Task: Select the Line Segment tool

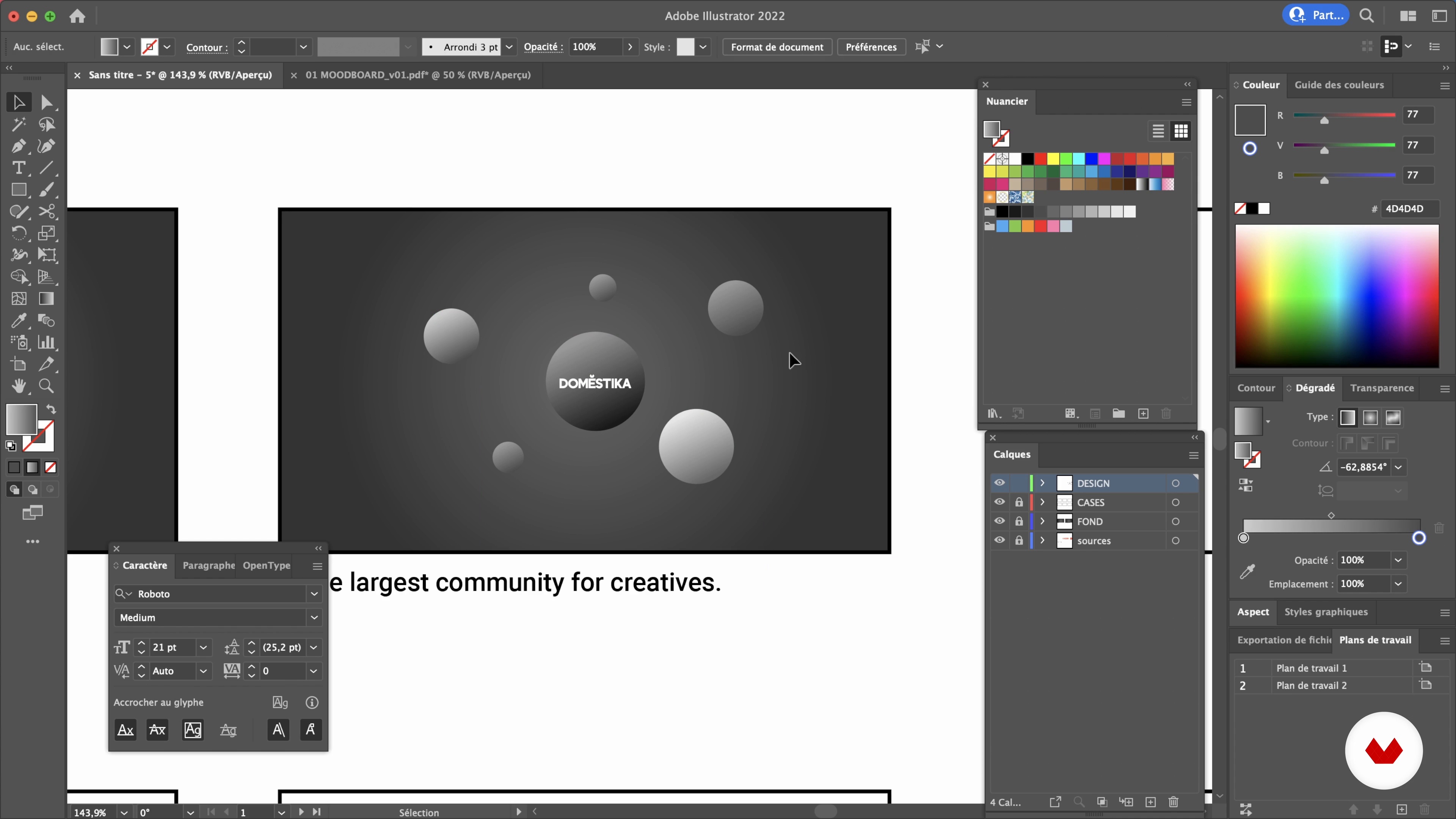Action: pyautogui.click(x=47, y=168)
